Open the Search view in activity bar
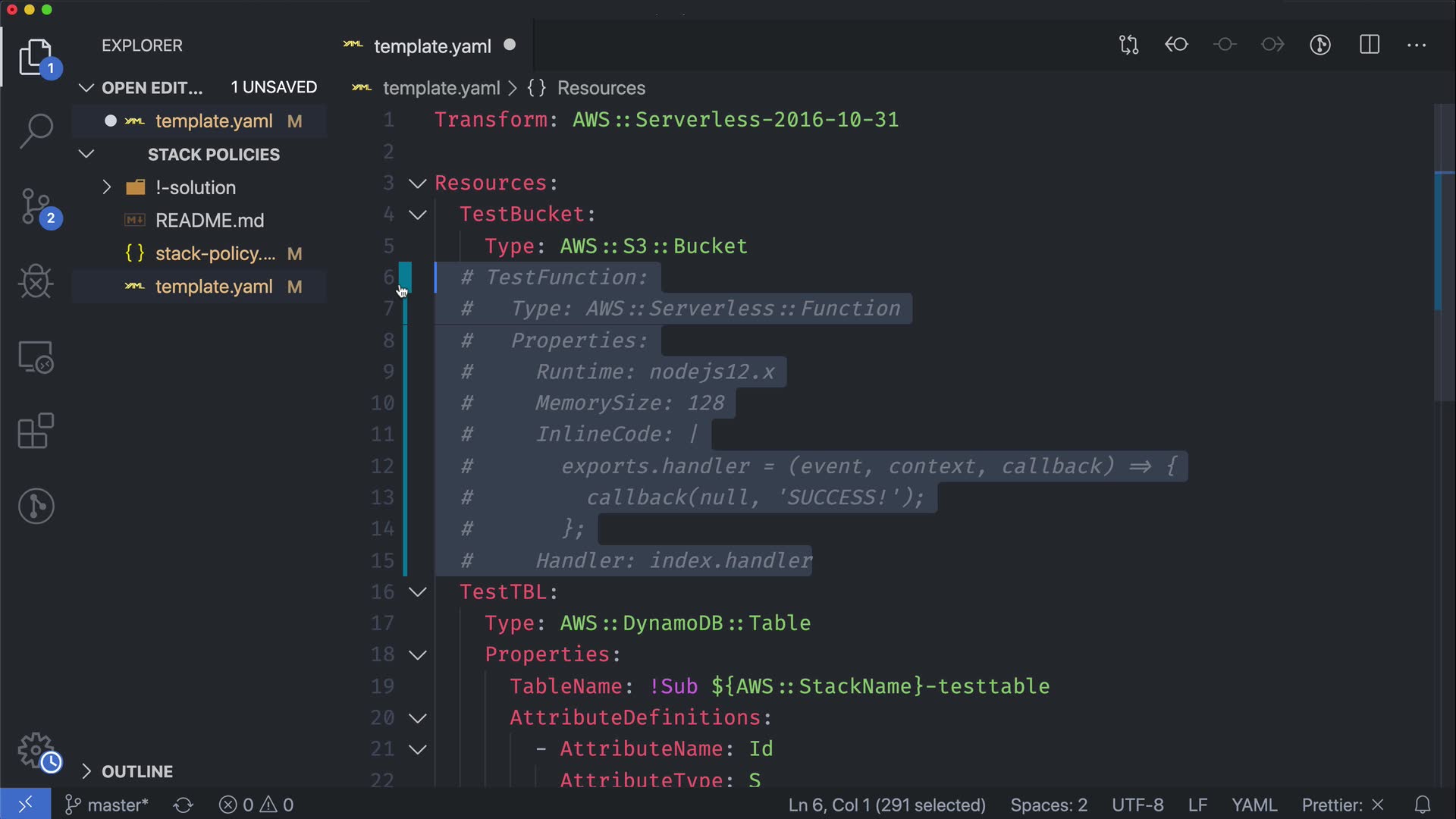The width and height of the screenshot is (1456, 819). (x=36, y=130)
